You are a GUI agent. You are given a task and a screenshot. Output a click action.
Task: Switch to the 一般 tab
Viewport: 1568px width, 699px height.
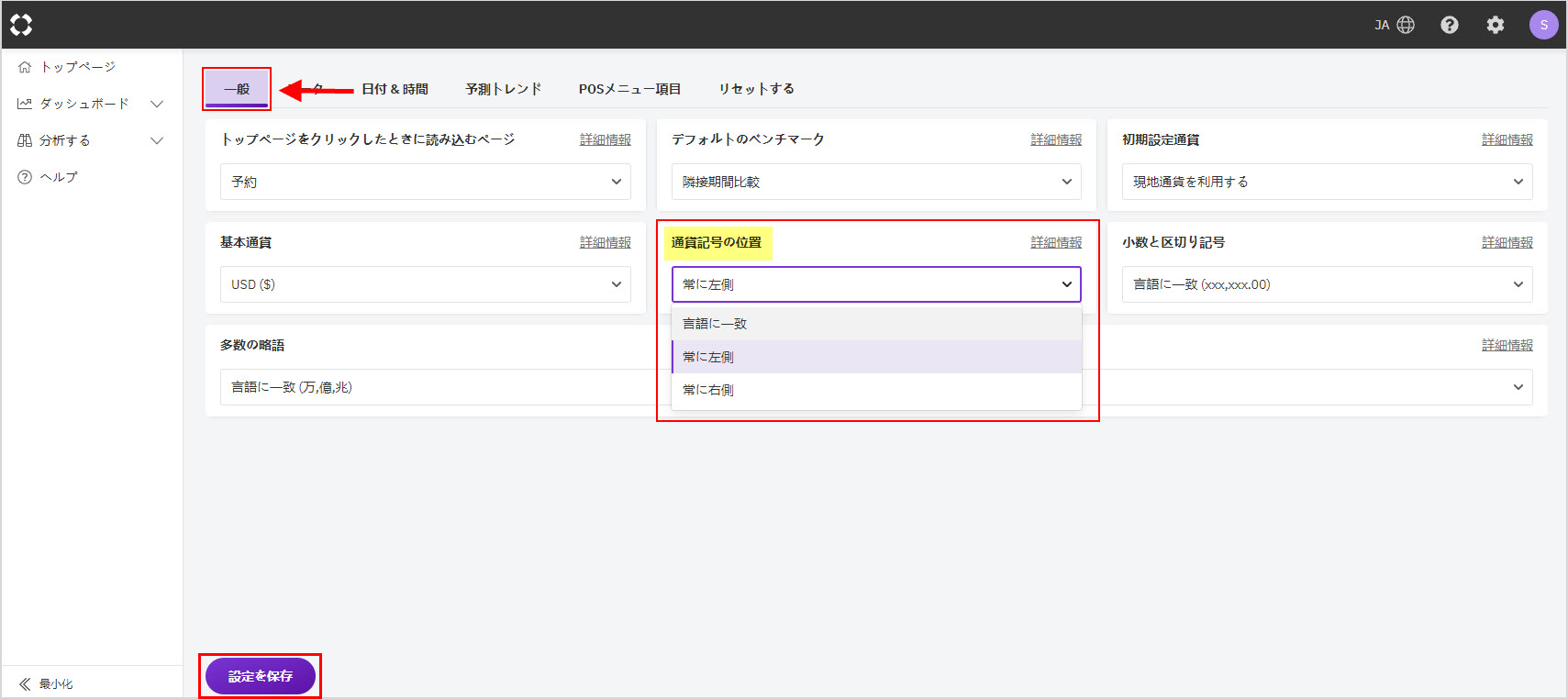click(x=237, y=89)
